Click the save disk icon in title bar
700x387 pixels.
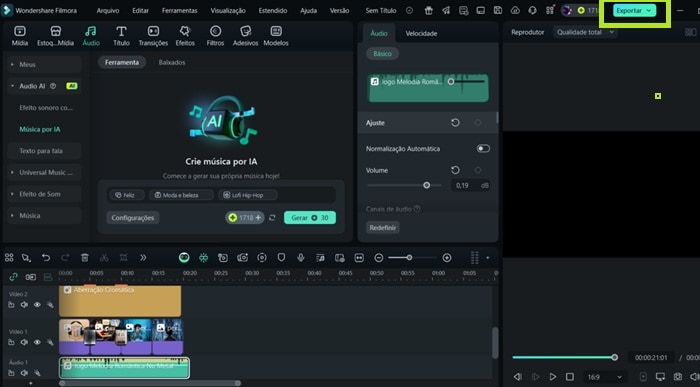pyautogui.click(x=498, y=10)
